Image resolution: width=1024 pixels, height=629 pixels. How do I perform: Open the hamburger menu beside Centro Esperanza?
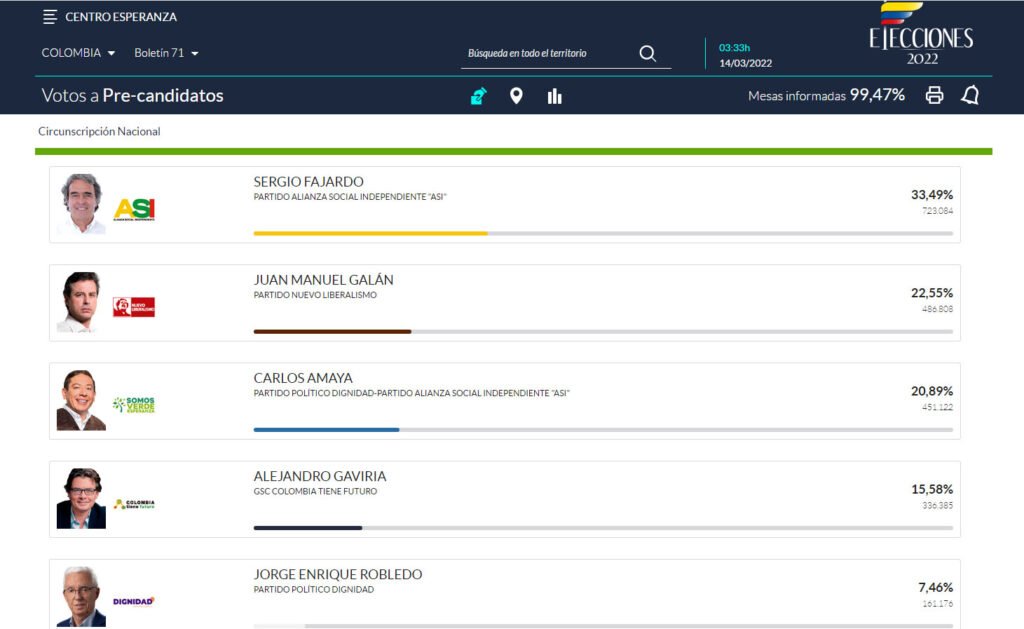point(50,17)
